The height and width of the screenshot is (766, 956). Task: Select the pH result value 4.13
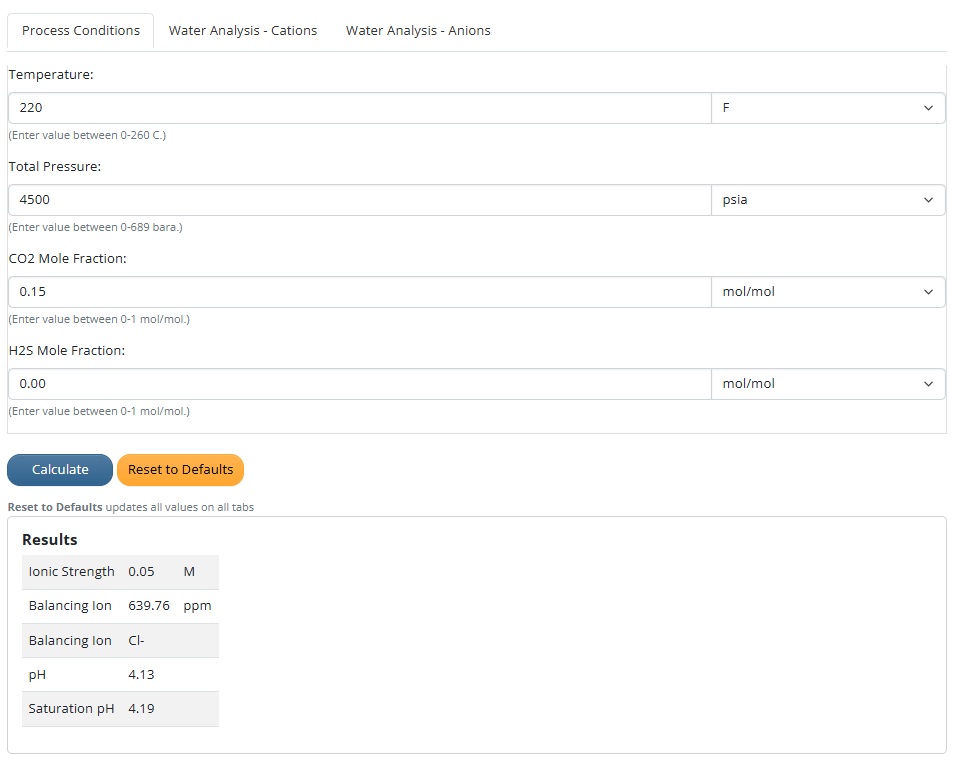coord(141,675)
